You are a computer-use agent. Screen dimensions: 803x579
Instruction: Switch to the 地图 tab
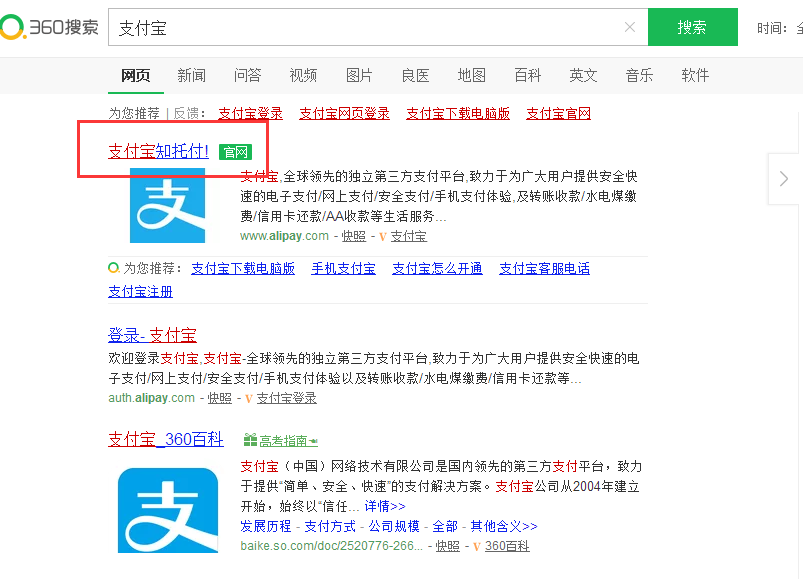[x=472, y=76]
